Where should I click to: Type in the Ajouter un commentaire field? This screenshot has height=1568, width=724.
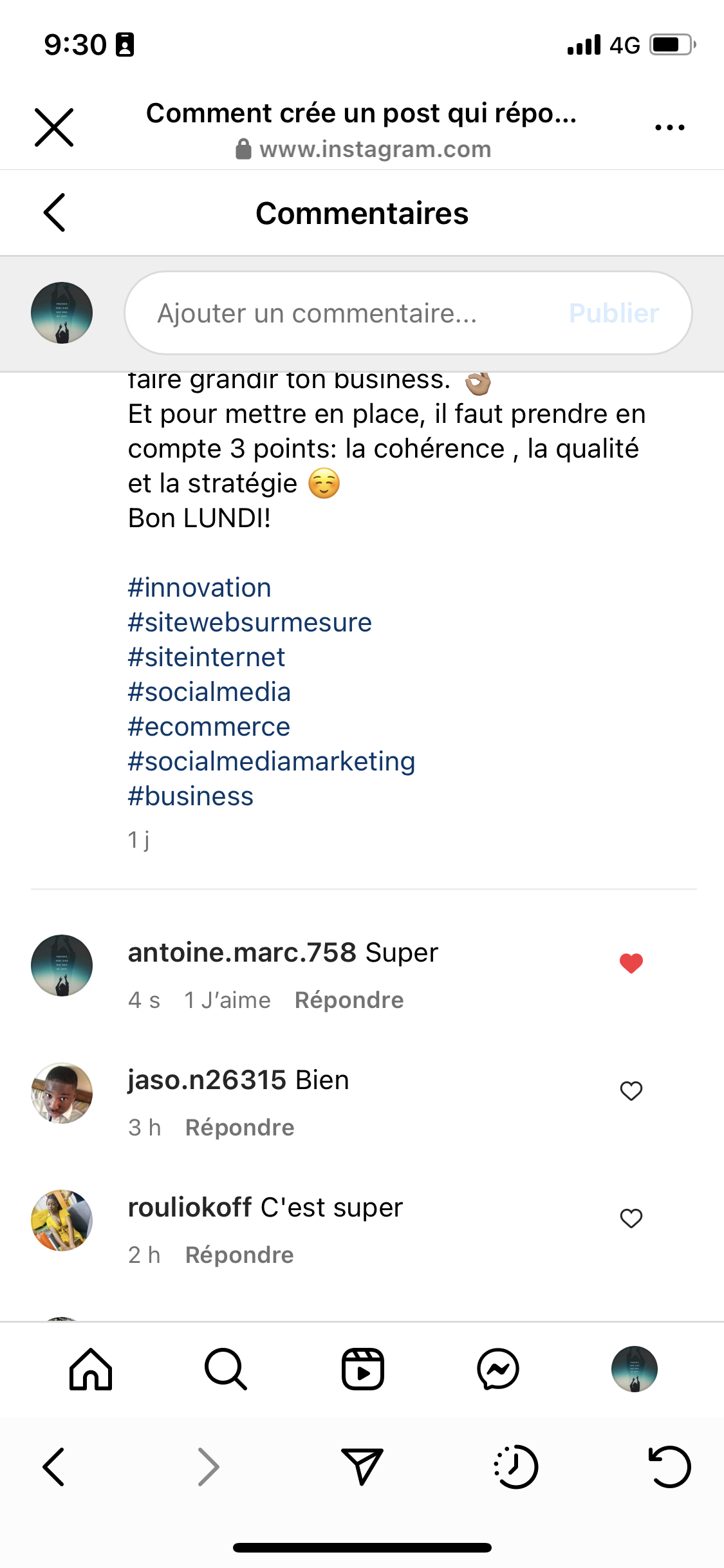[x=348, y=313]
